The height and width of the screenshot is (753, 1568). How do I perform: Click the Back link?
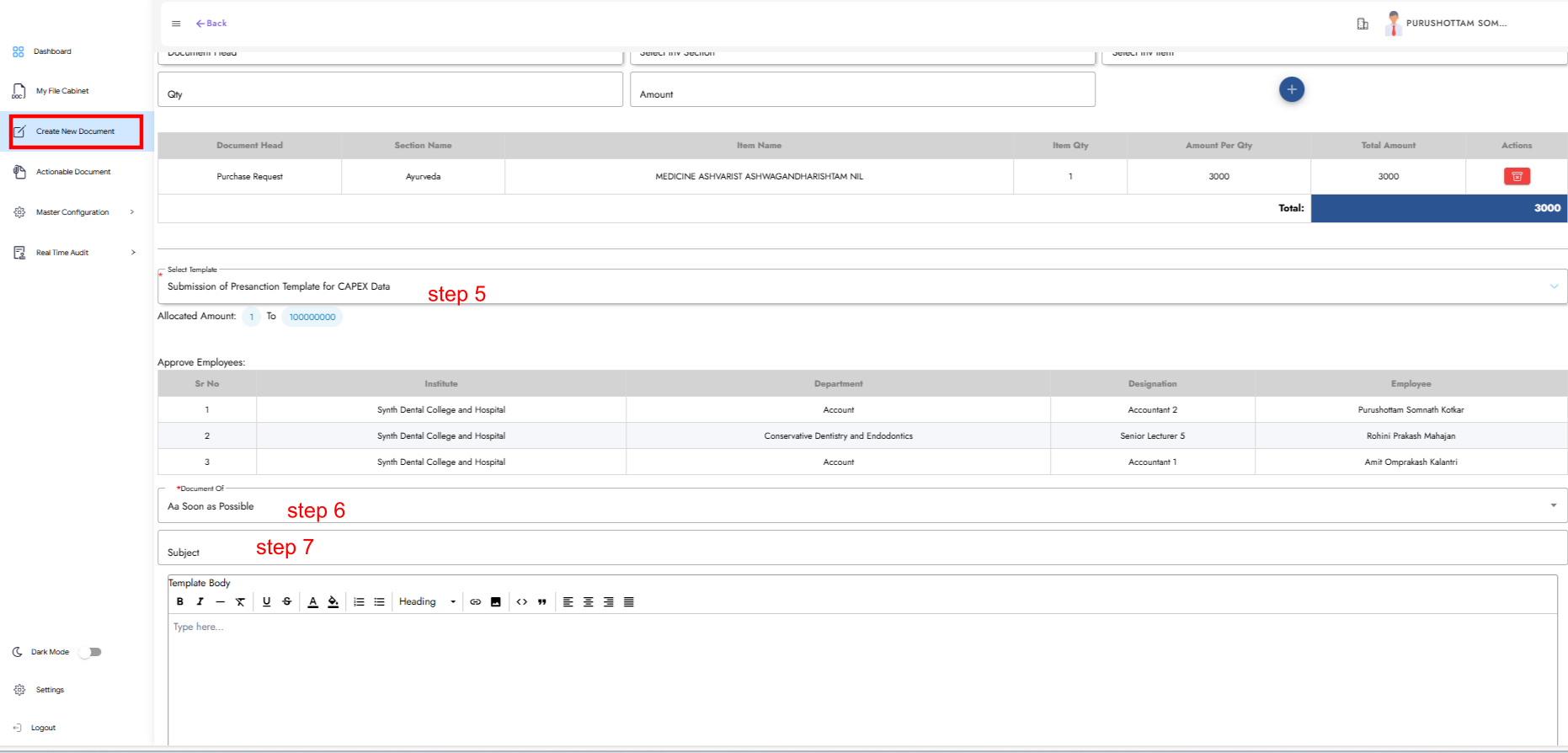click(x=211, y=24)
